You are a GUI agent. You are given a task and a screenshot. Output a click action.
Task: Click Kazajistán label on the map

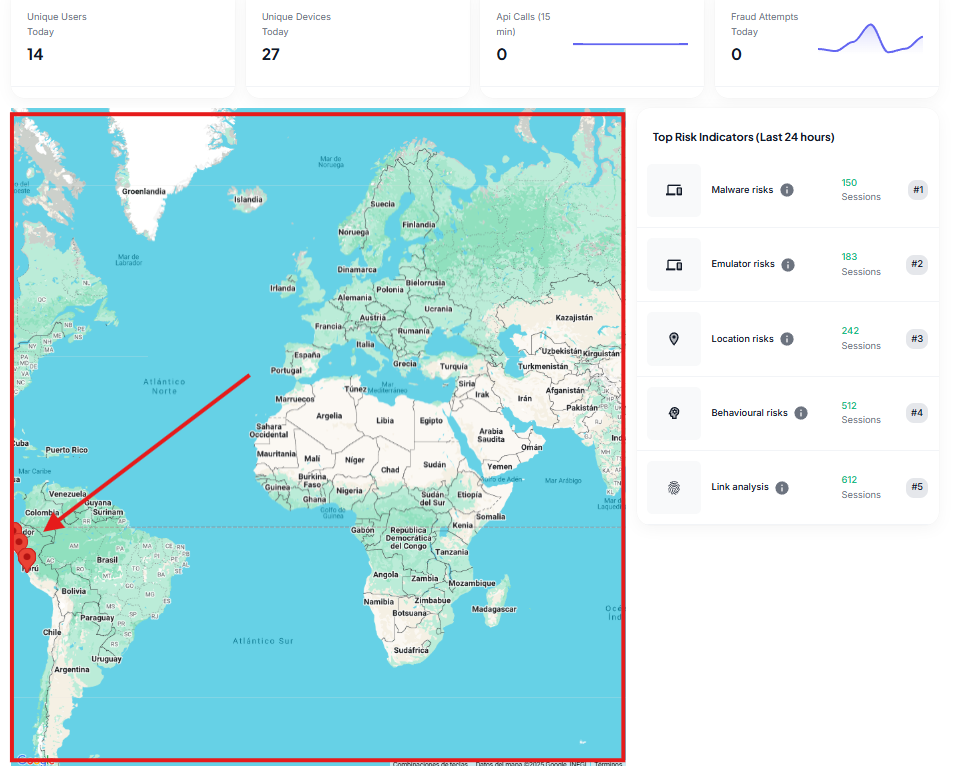click(x=574, y=318)
